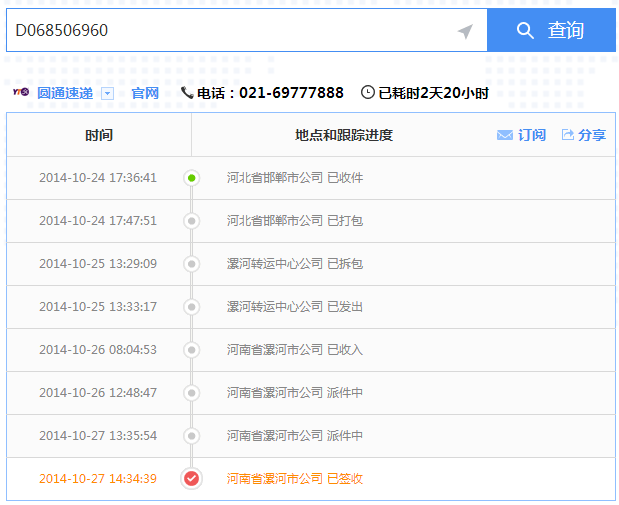Click the timeline dot for 已打包 row
This screenshot has height=505, width=619.
[x=191, y=221]
